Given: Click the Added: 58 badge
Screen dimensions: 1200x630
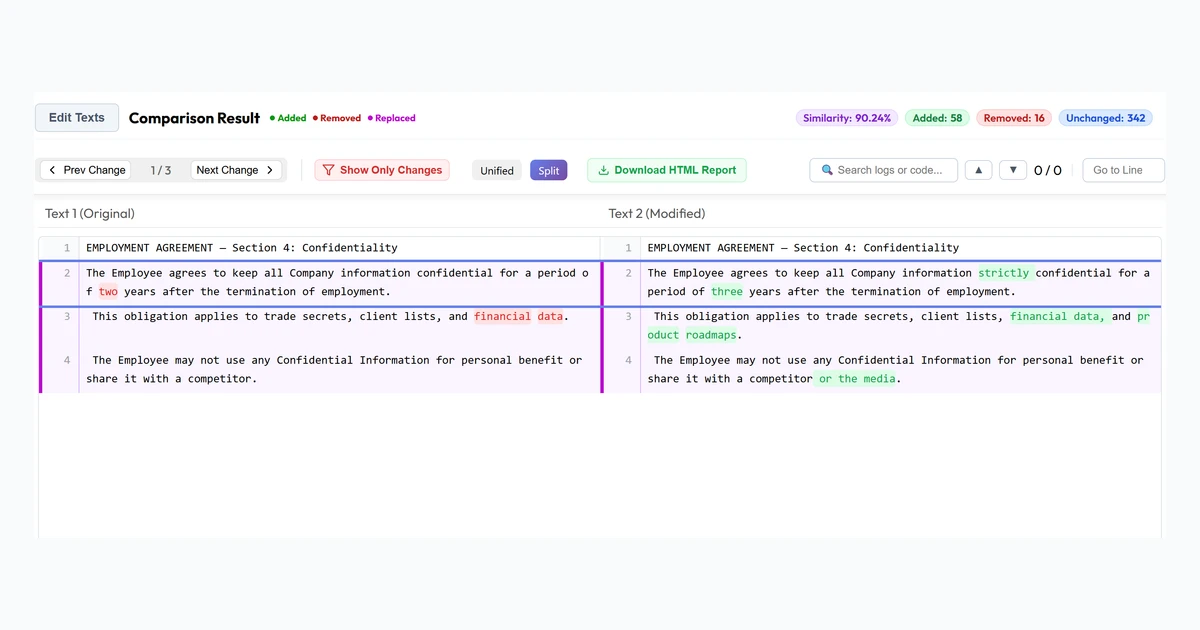Looking at the screenshot, I should pyautogui.click(x=938, y=118).
